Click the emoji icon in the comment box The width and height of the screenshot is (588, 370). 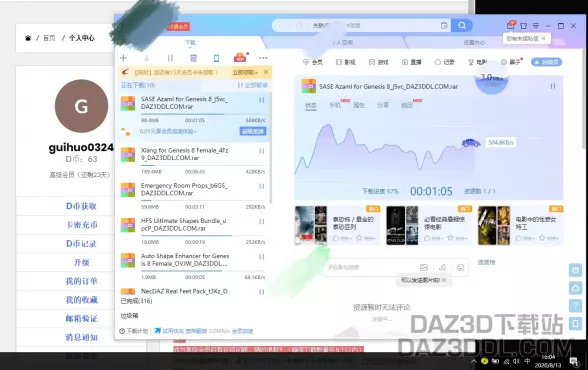tap(460, 267)
